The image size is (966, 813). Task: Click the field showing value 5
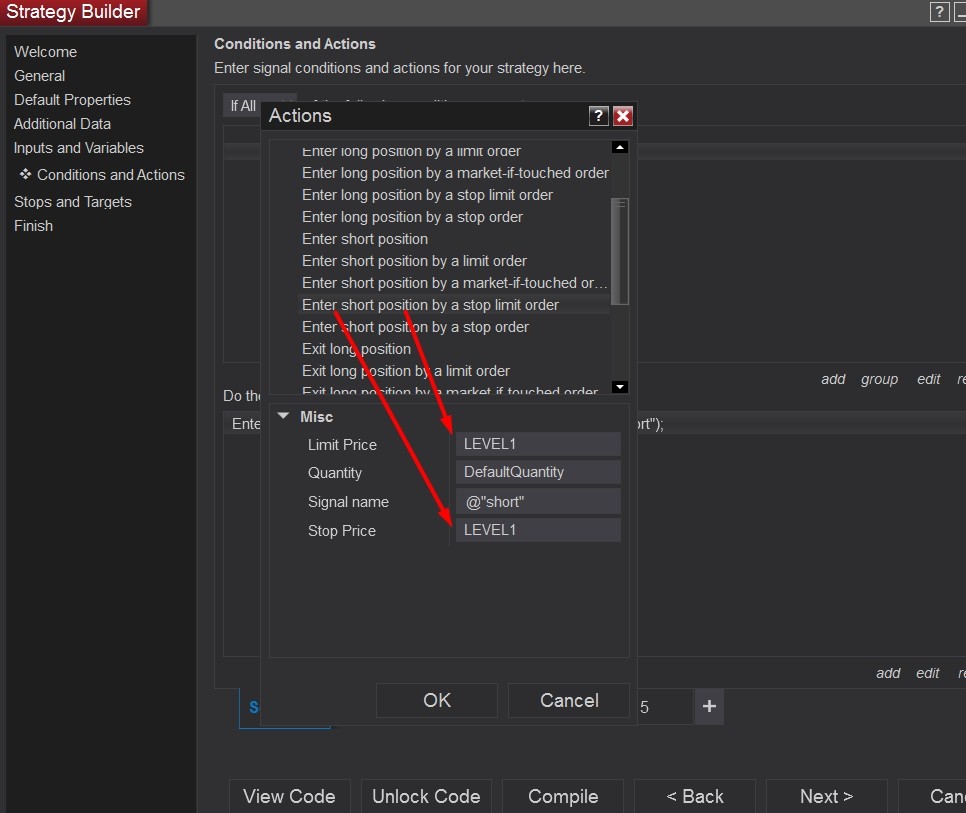tap(663, 706)
